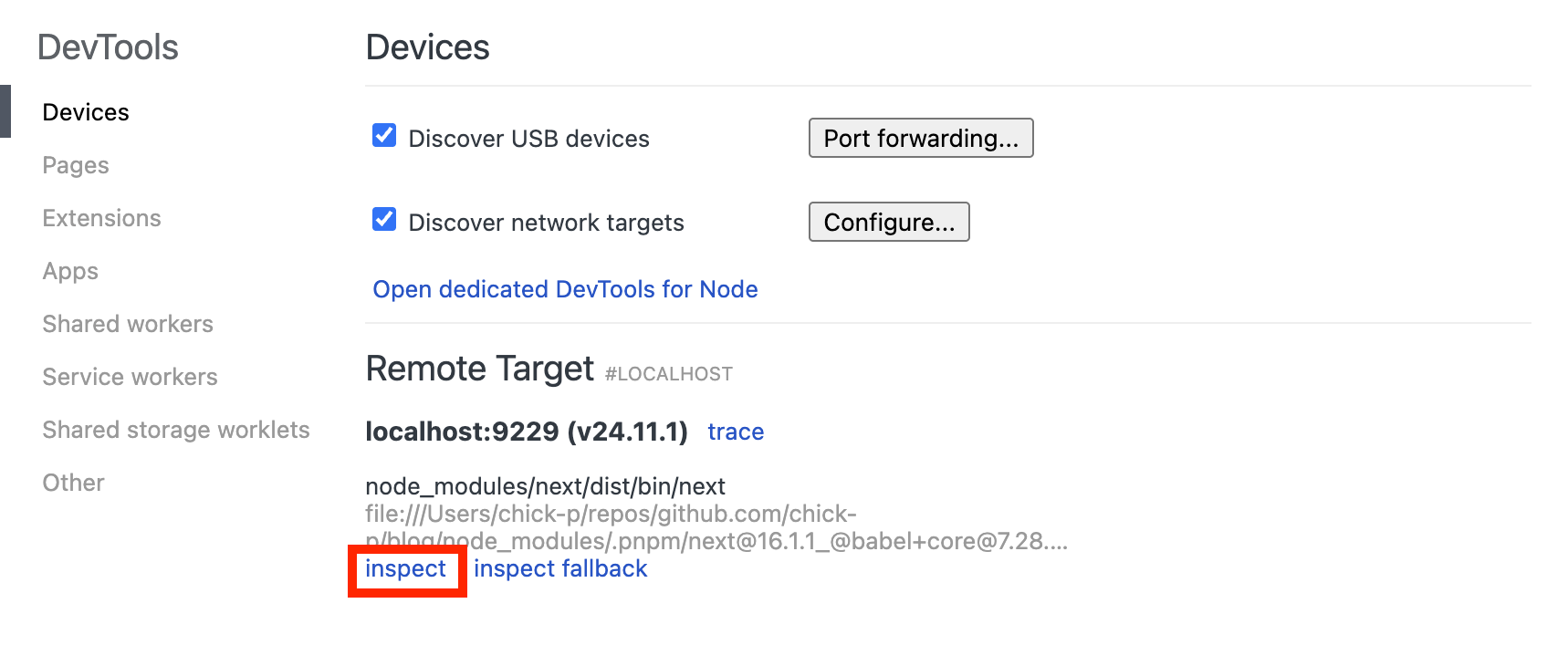Choose the inspect fallback link

(560, 569)
